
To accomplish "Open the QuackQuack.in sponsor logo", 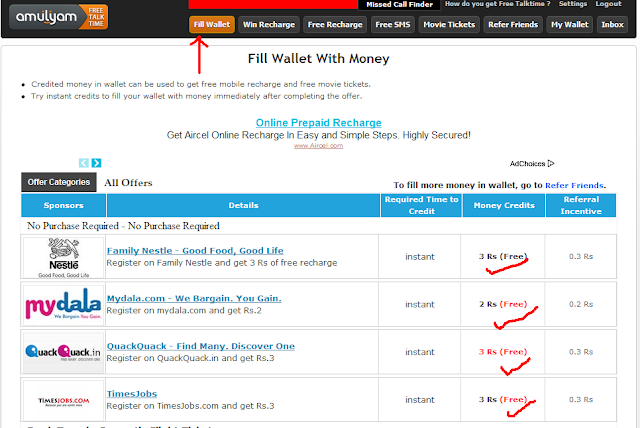I will click(x=64, y=353).
